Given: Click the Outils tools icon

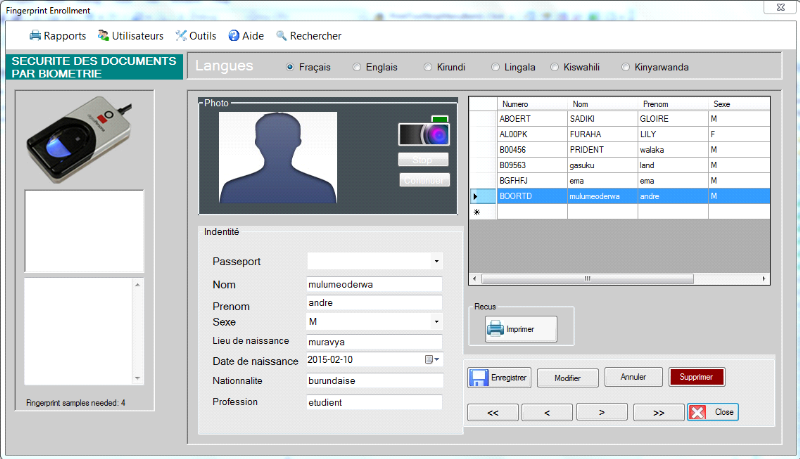Looking at the screenshot, I should pyautogui.click(x=181, y=36).
